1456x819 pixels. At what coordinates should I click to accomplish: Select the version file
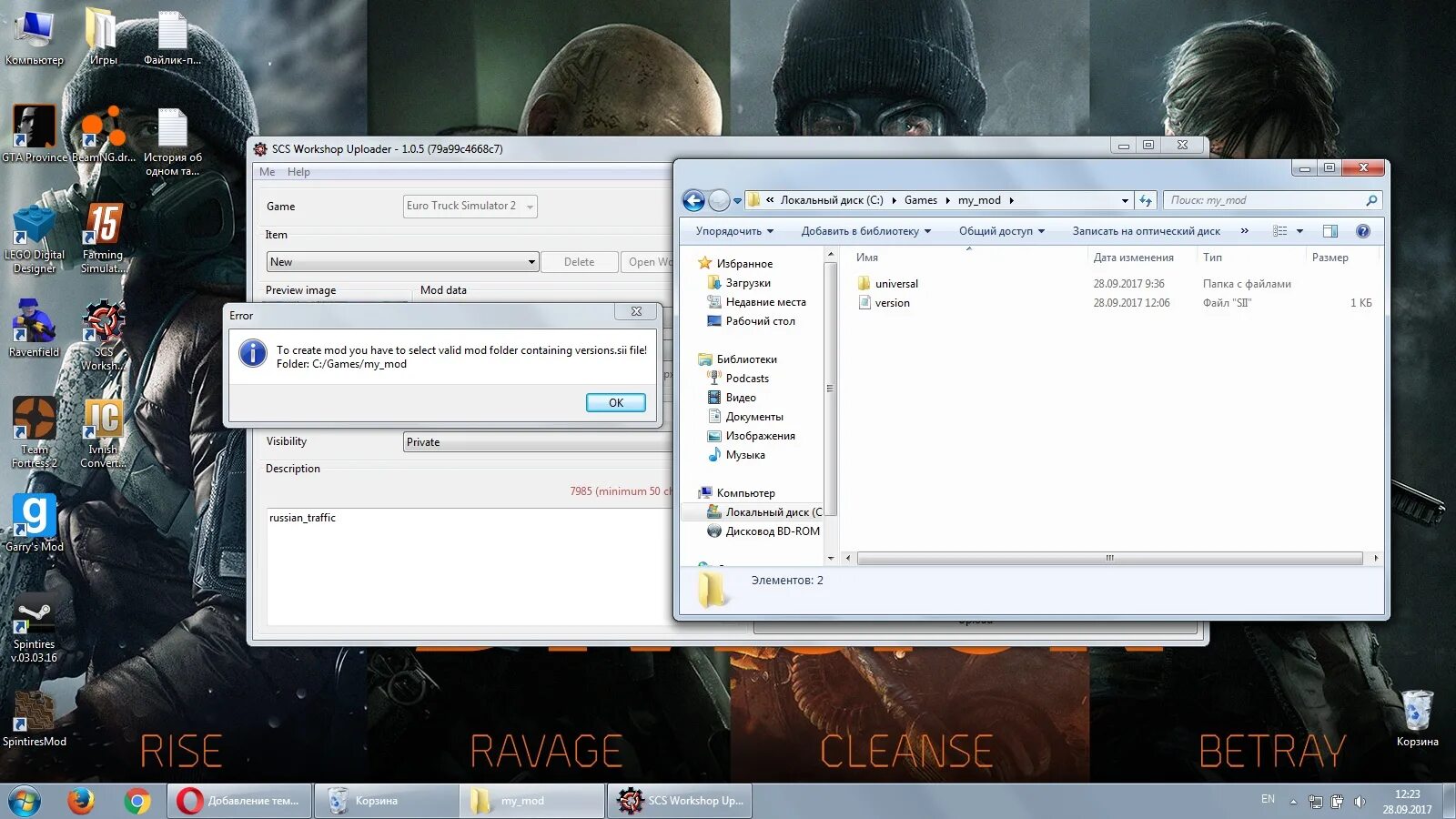point(892,303)
